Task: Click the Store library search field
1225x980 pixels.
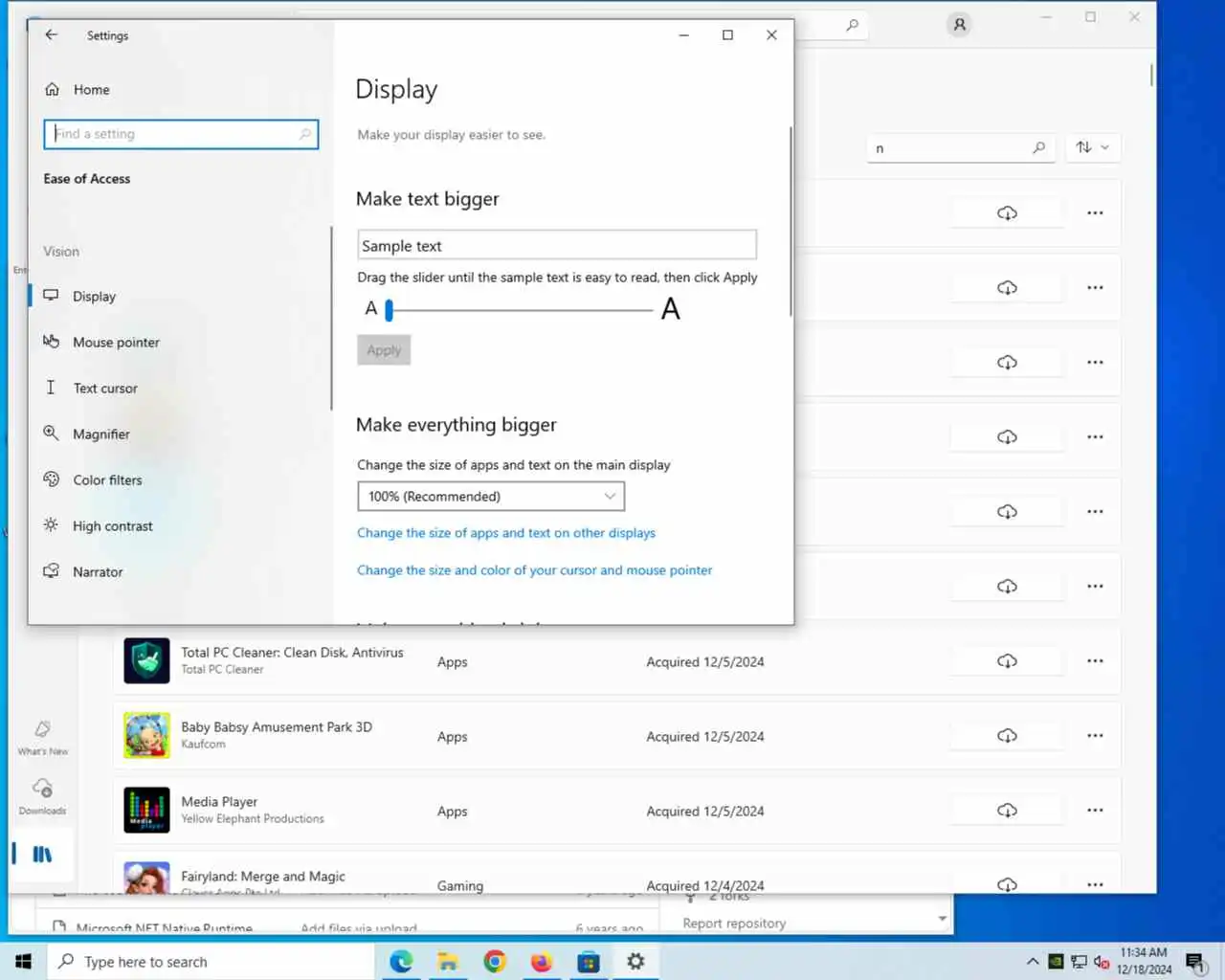Action: click(x=960, y=148)
